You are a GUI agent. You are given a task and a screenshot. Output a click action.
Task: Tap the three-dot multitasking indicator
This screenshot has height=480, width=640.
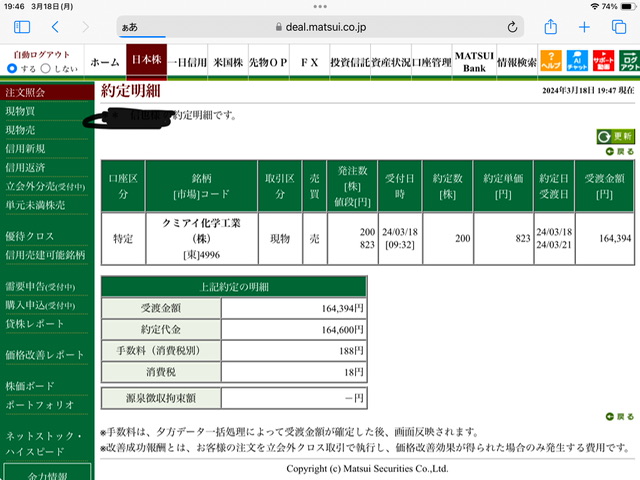coord(320,7)
